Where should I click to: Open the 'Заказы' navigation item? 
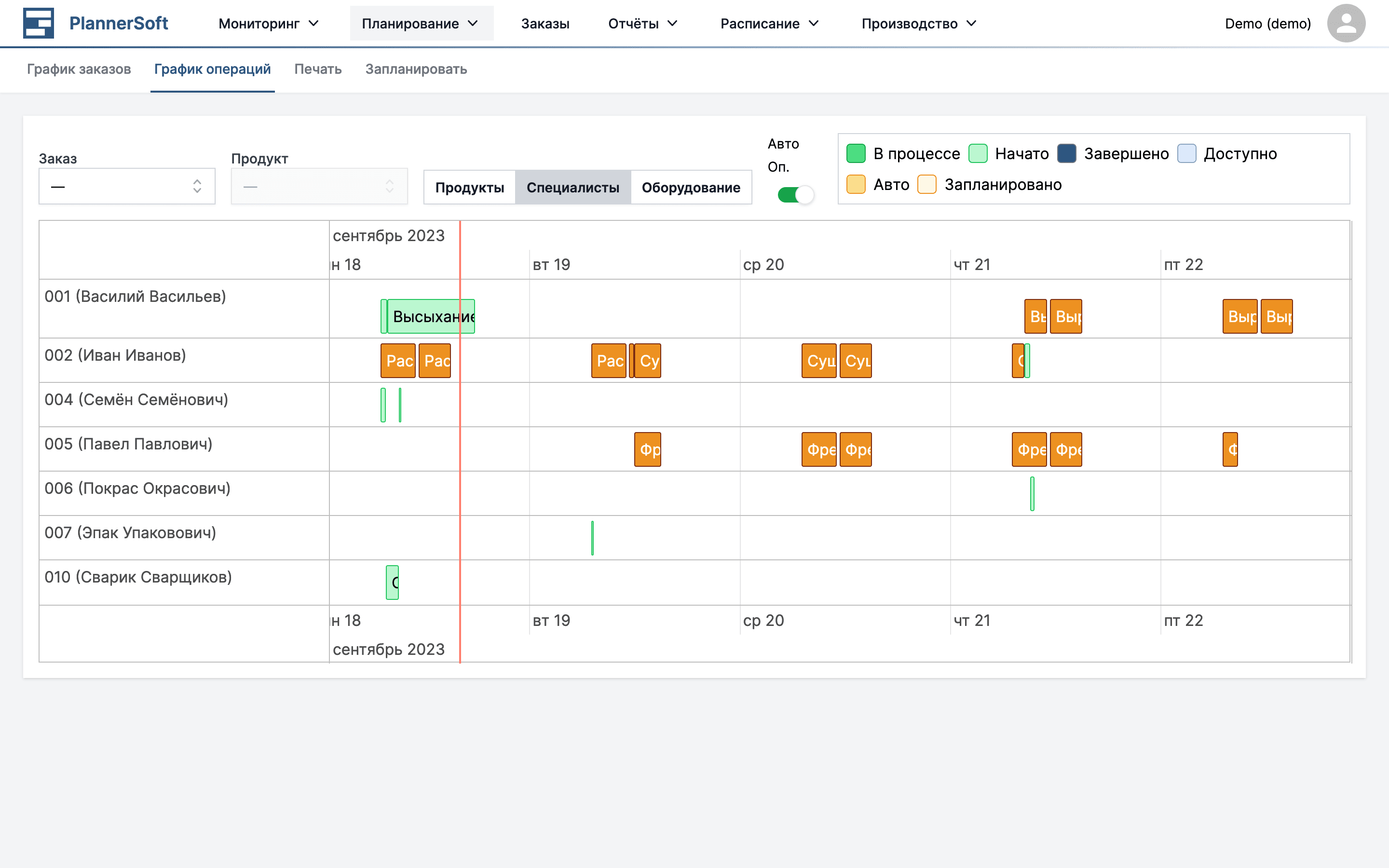[x=545, y=24]
